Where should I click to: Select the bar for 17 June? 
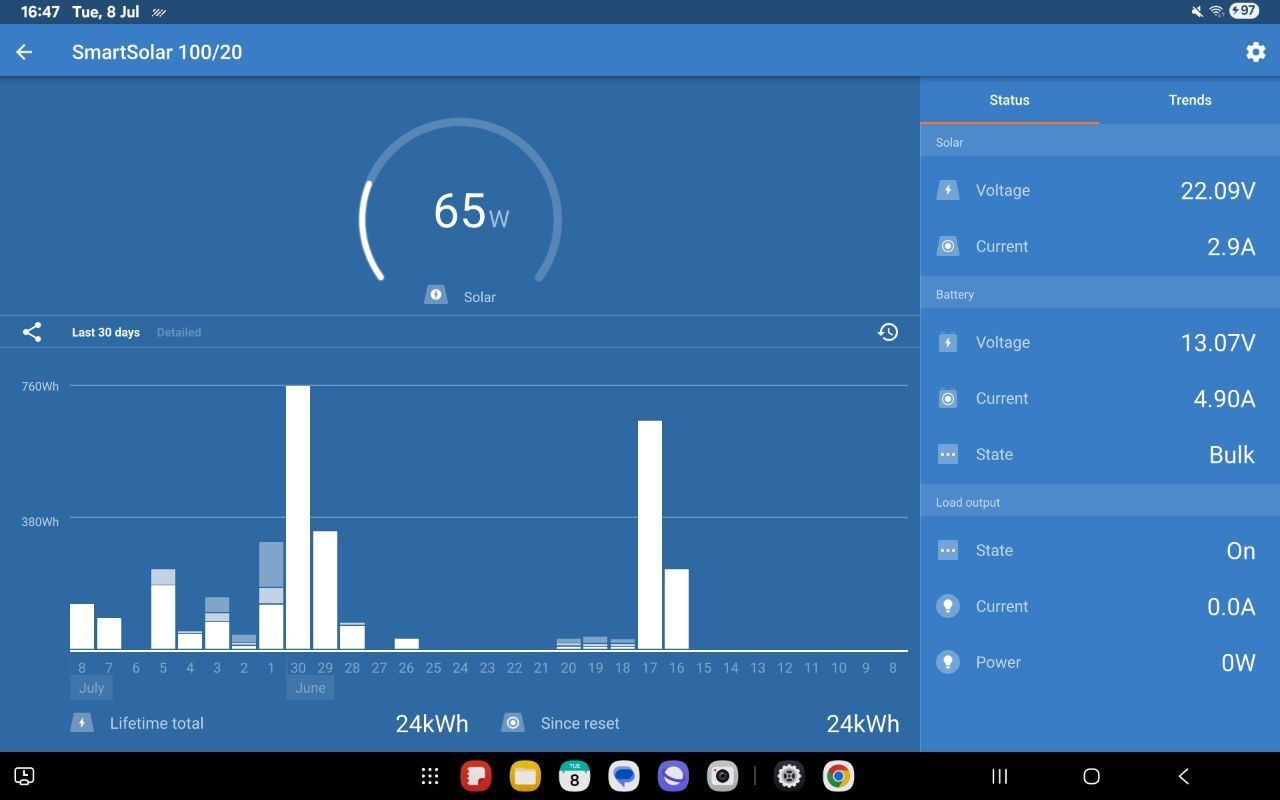(650, 535)
